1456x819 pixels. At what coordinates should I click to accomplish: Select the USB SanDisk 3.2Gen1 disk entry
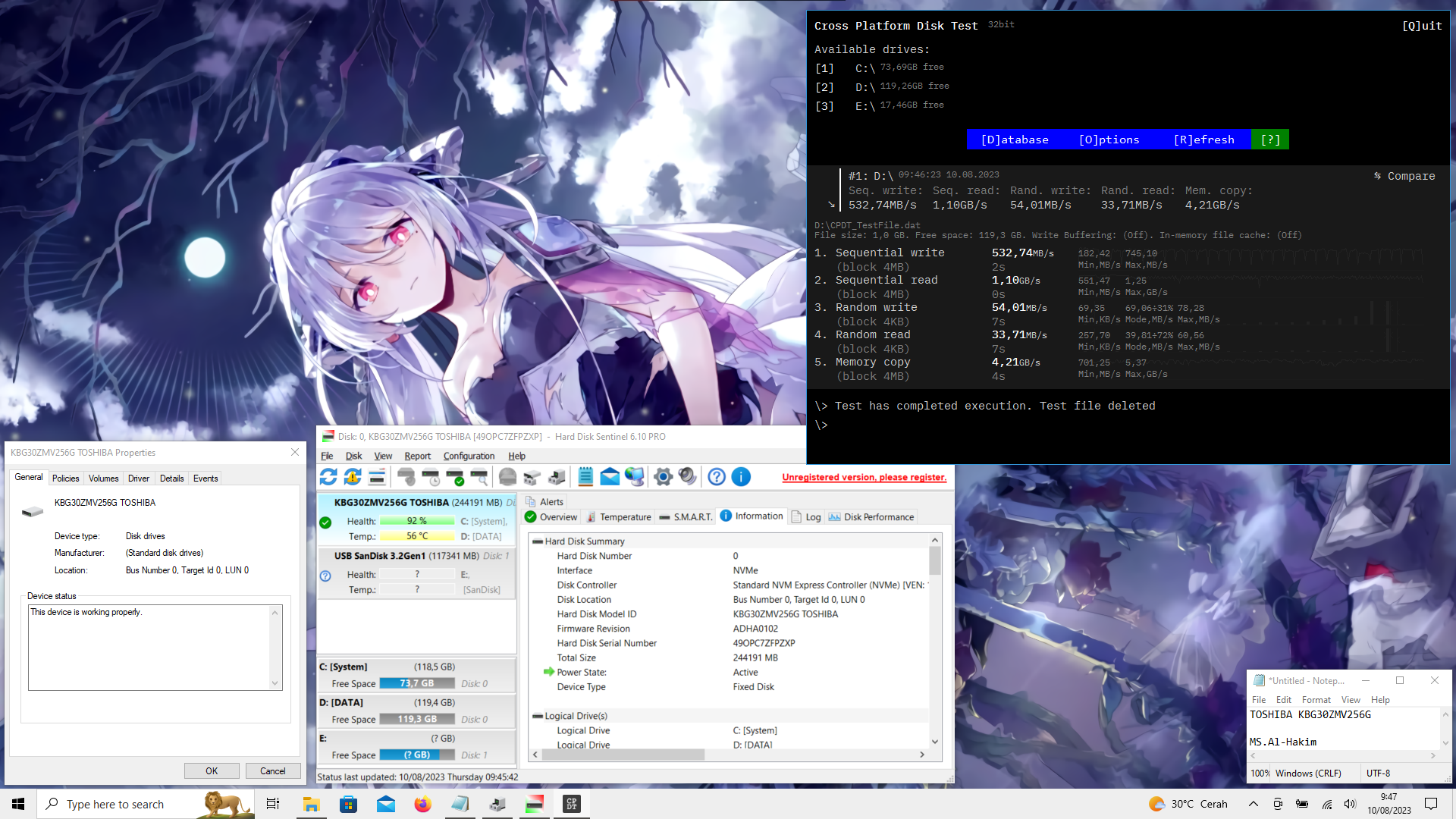(417, 573)
